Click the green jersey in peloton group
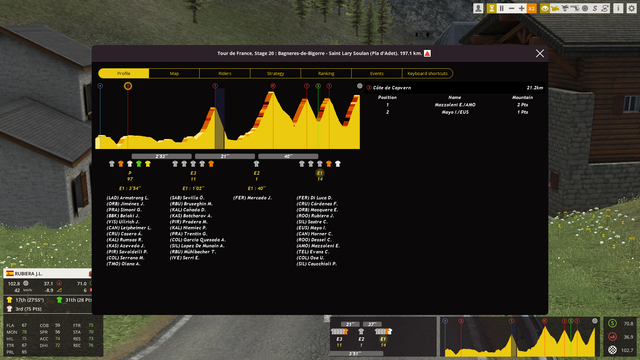Viewport: 640px width, 360px height. [x=139, y=164]
